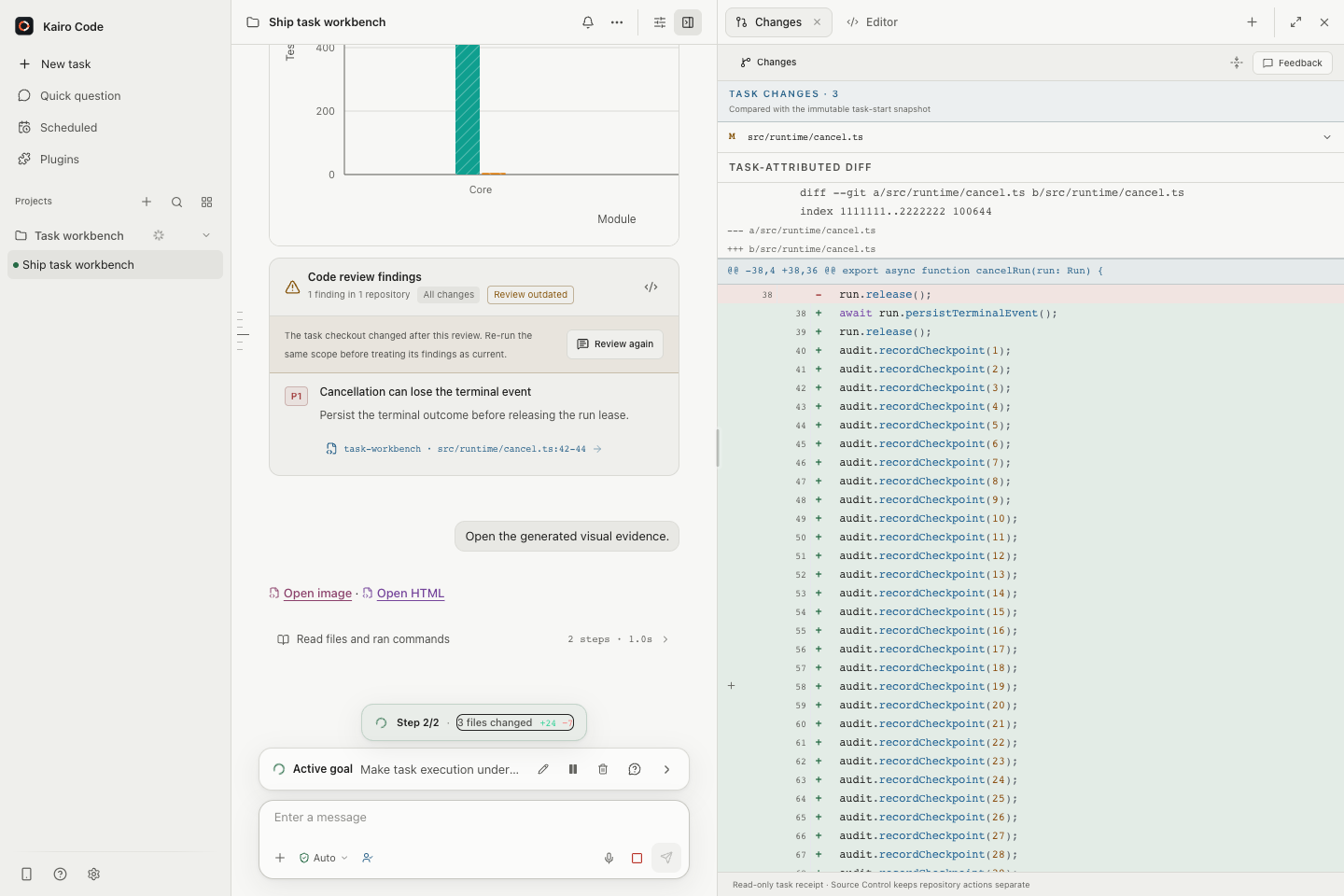Pause the active goal
Image resolution: width=1344 pixels, height=896 pixels.
(x=573, y=769)
